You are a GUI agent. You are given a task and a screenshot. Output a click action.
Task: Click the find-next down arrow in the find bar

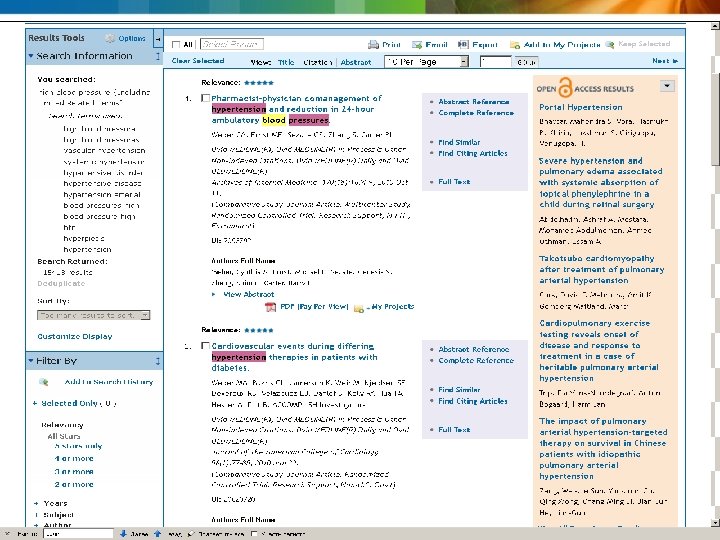(x=123, y=534)
